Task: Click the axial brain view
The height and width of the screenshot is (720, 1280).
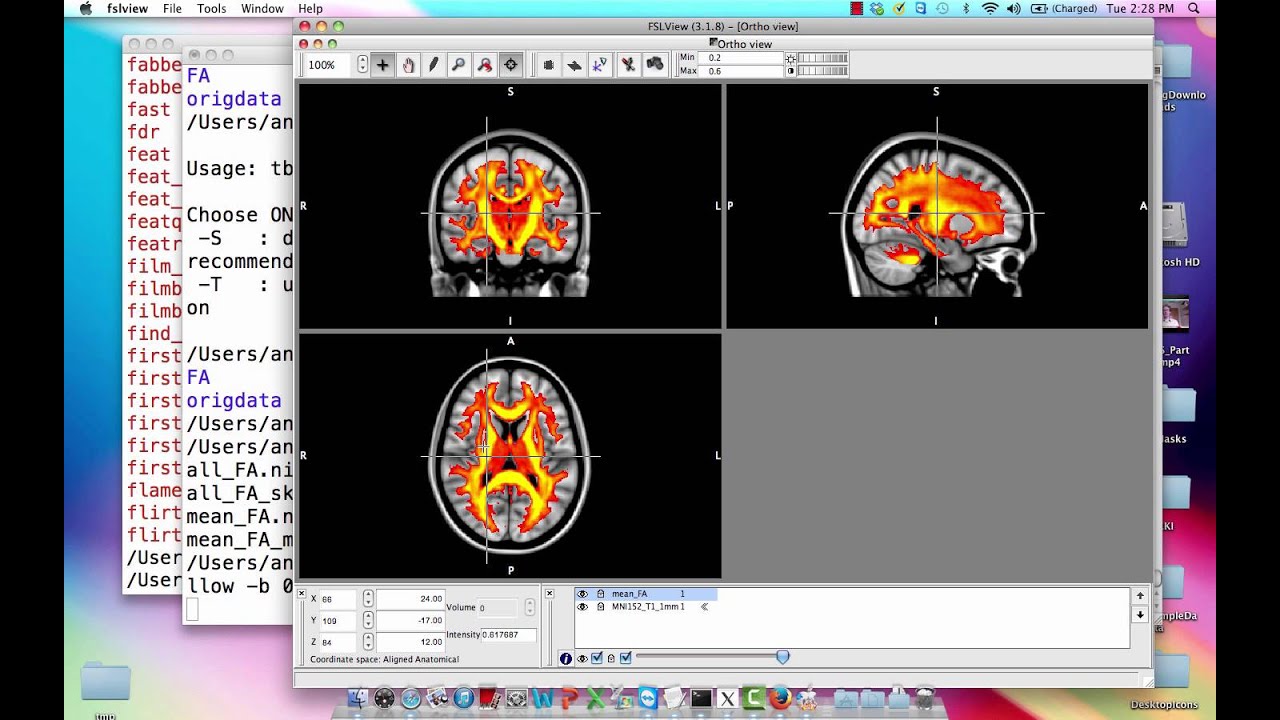Action: [x=510, y=456]
